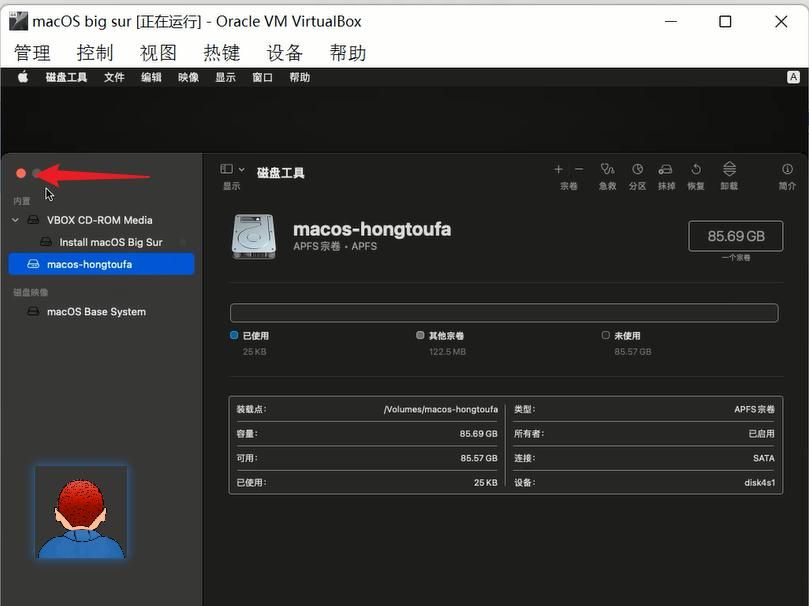Select macos-hongtoufa volume in sidebar
The width and height of the screenshot is (809, 606).
(89, 265)
